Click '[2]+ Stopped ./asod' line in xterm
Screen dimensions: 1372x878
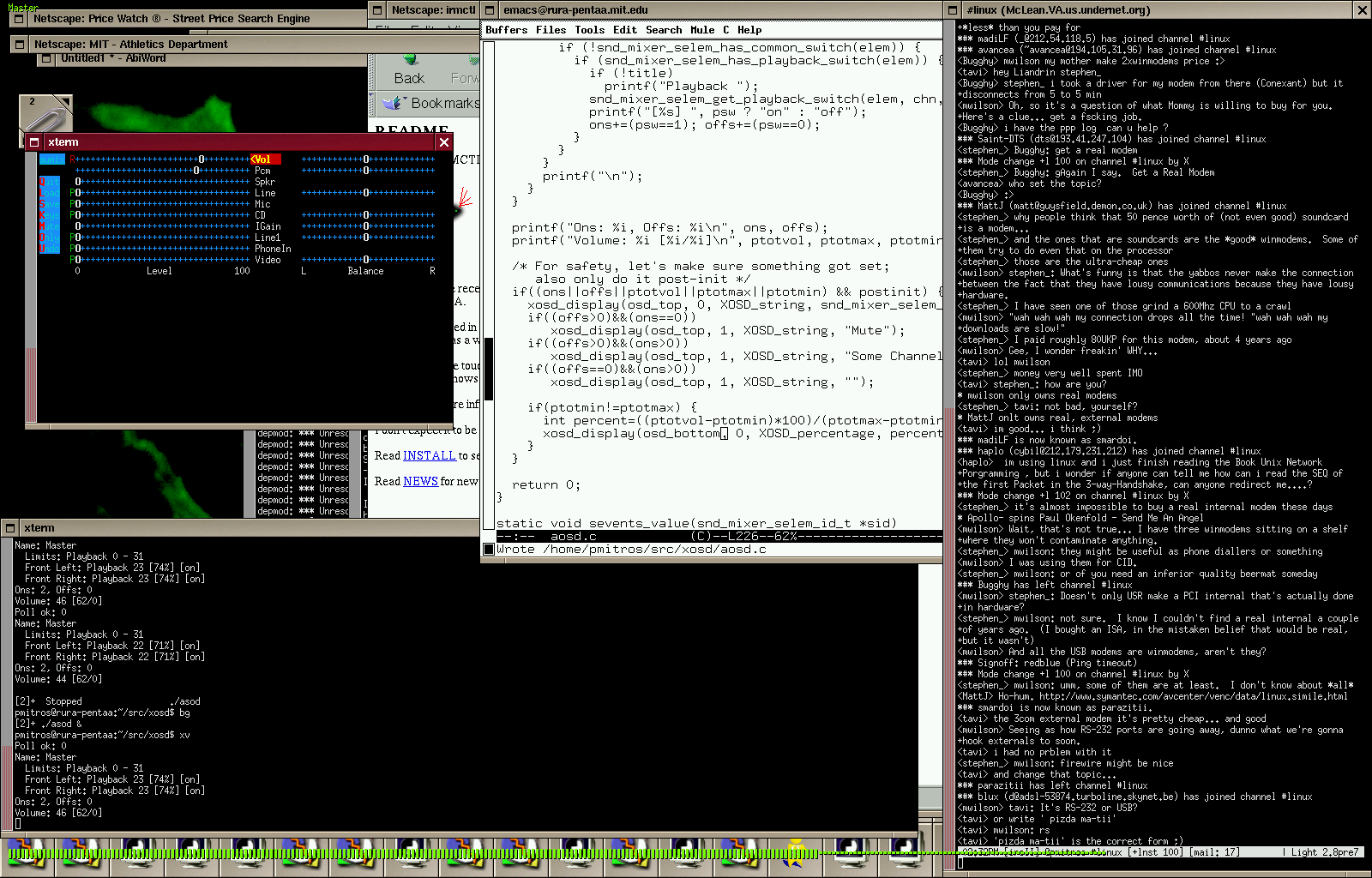[x=108, y=701]
